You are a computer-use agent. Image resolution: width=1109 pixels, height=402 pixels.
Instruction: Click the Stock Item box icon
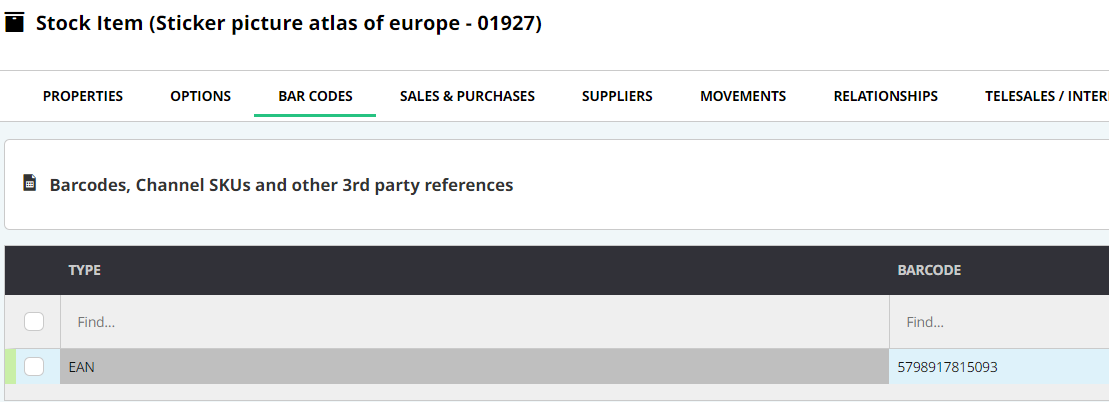click(14, 23)
